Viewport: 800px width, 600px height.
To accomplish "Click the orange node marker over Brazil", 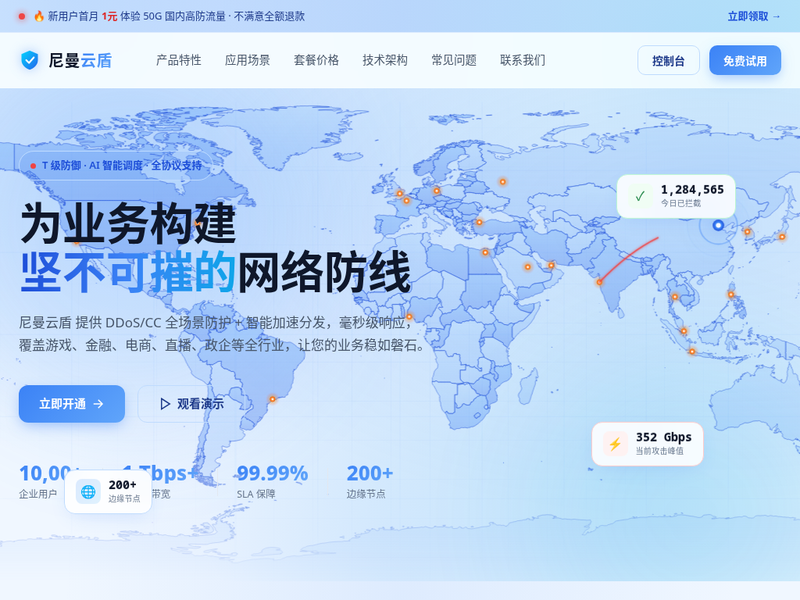I will (272, 399).
